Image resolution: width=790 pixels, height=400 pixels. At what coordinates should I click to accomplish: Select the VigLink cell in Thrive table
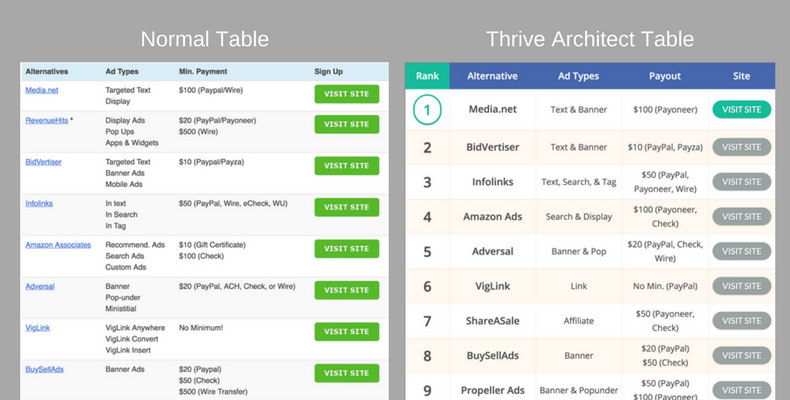click(x=493, y=286)
